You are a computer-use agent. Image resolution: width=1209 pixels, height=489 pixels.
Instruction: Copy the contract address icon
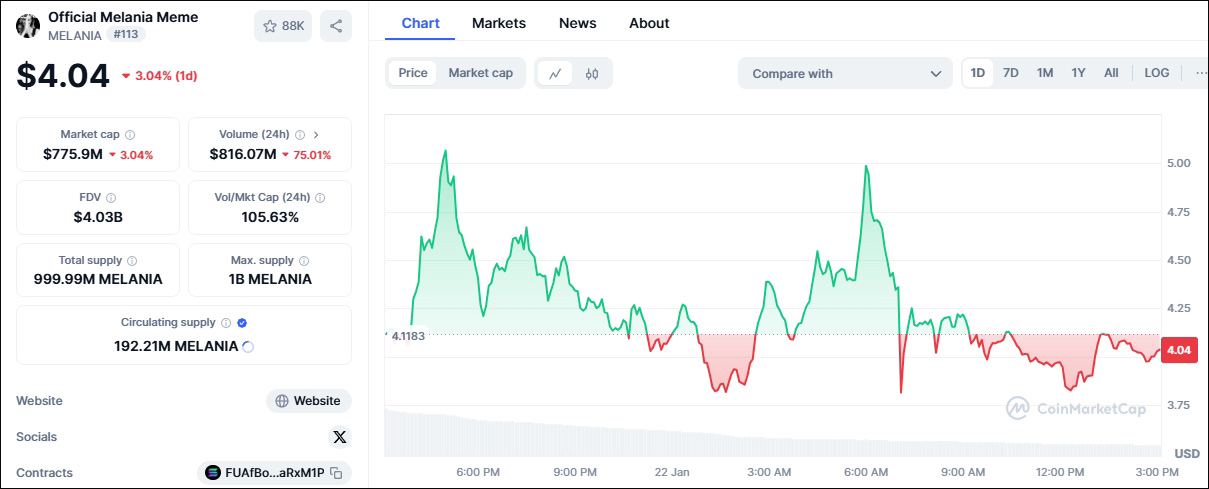337,473
